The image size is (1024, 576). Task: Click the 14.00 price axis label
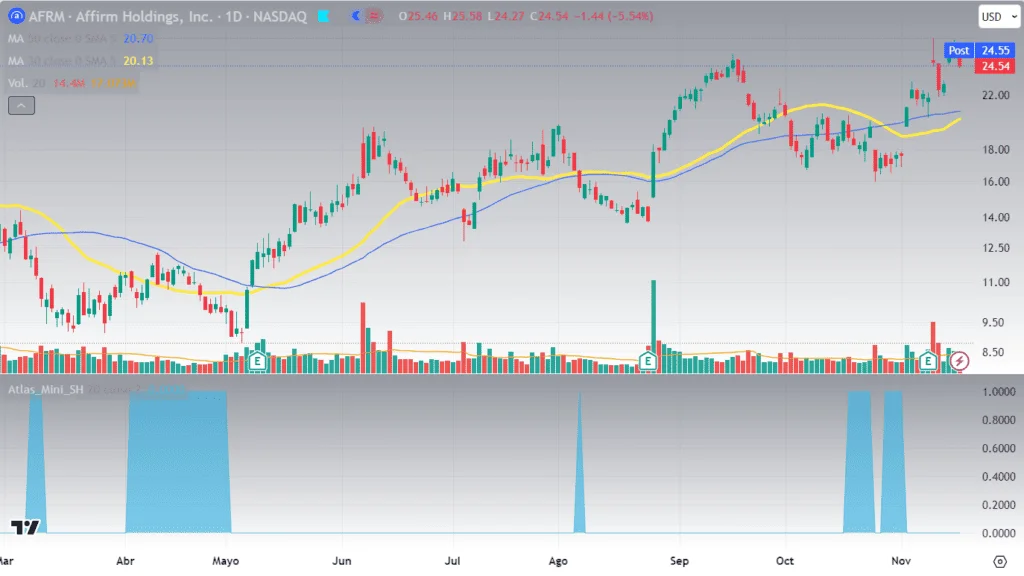click(x=995, y=217)
